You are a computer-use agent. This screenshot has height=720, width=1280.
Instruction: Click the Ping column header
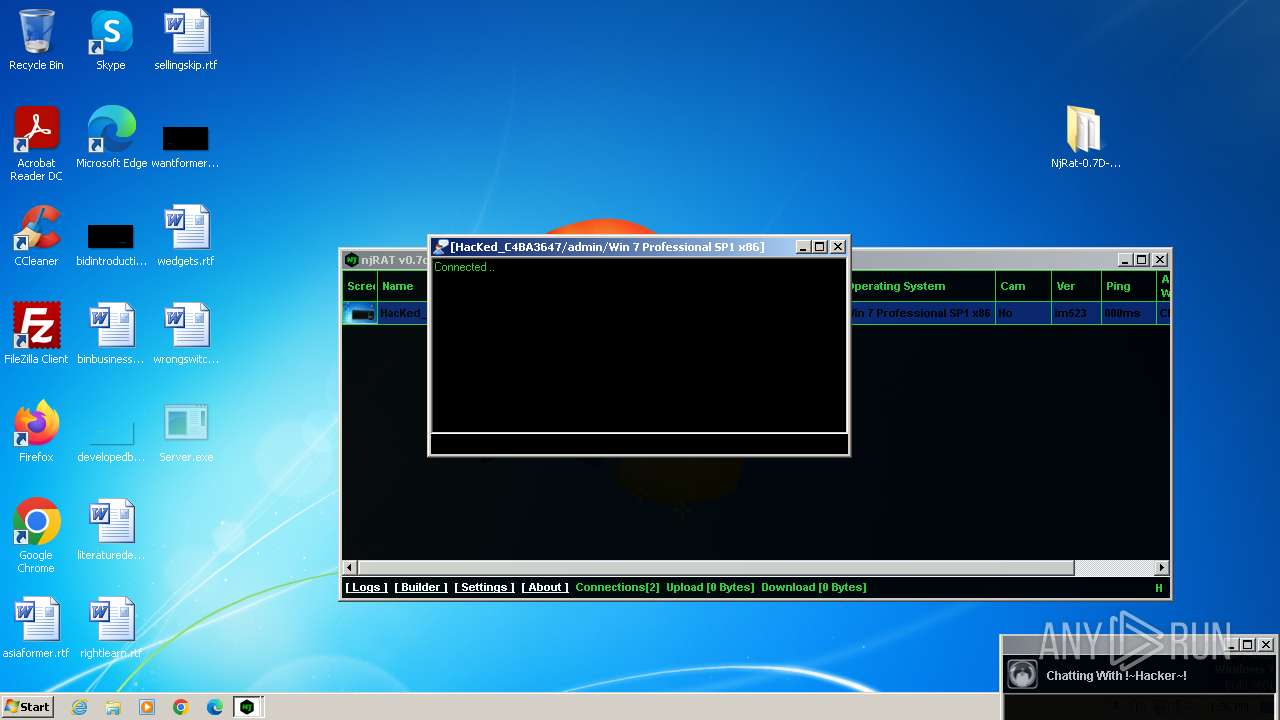(x=1128, y=286)
